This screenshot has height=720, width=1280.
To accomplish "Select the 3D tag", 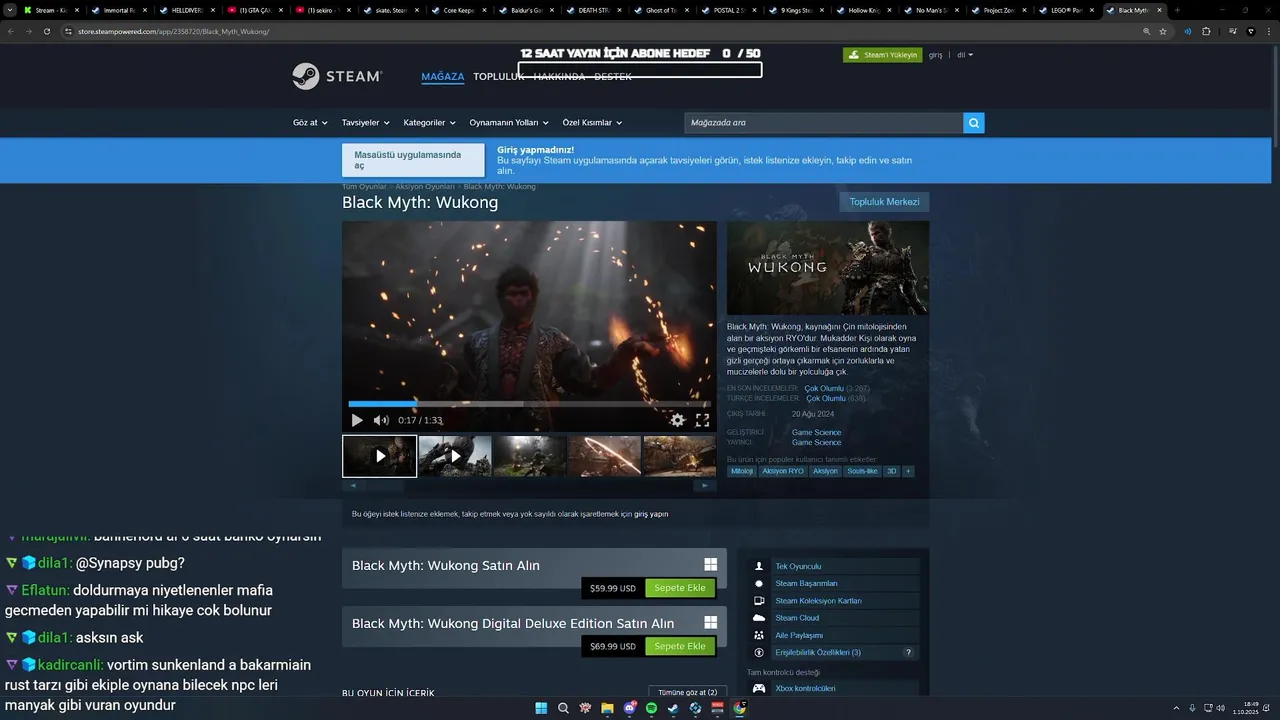I will [x=892, y=471].
